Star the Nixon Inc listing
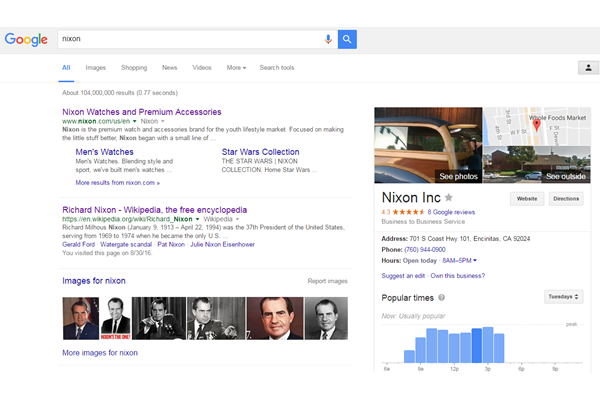Screen dimensions: 600x400 449,198
